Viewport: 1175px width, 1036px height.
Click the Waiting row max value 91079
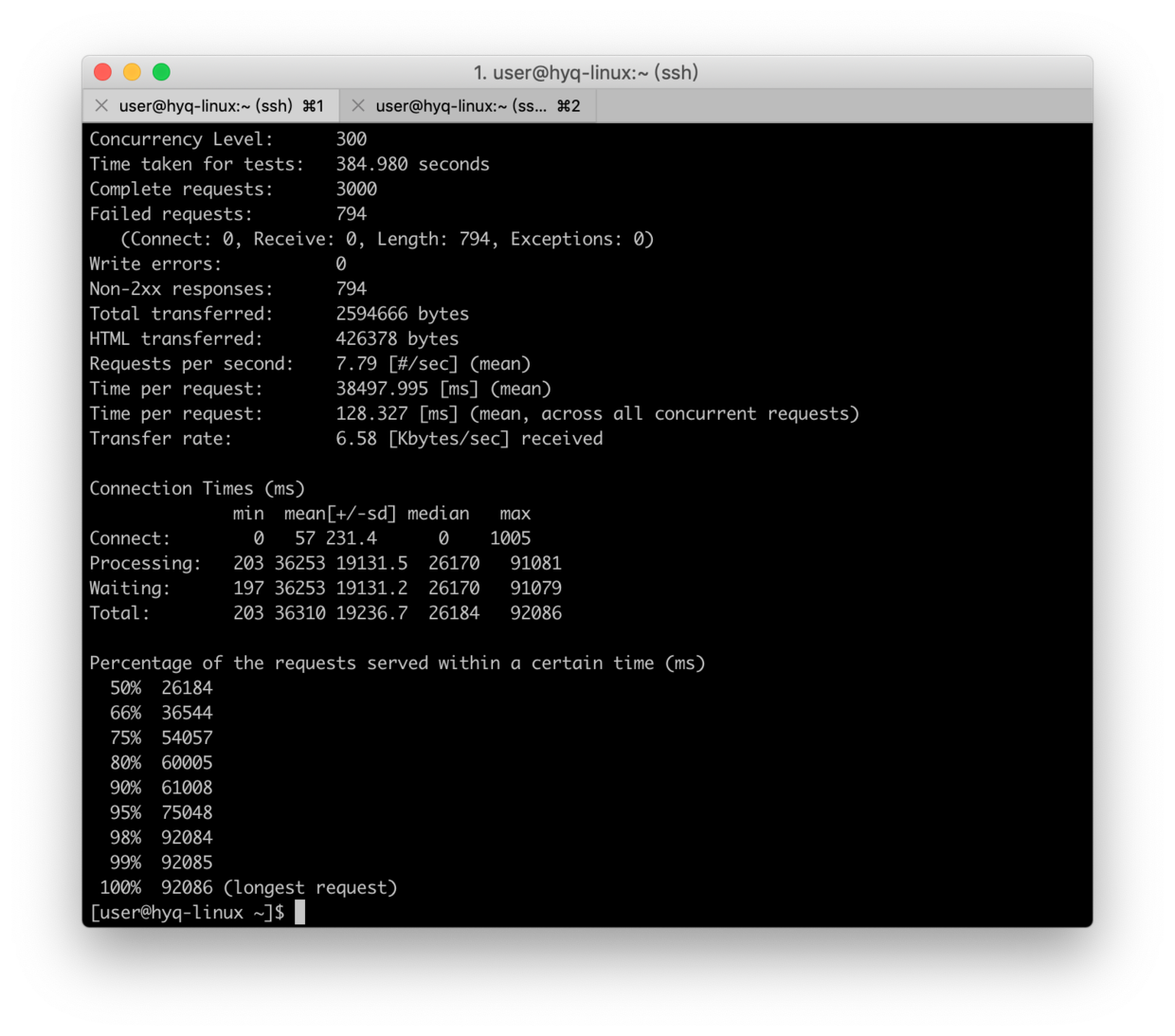pos(535,589)
